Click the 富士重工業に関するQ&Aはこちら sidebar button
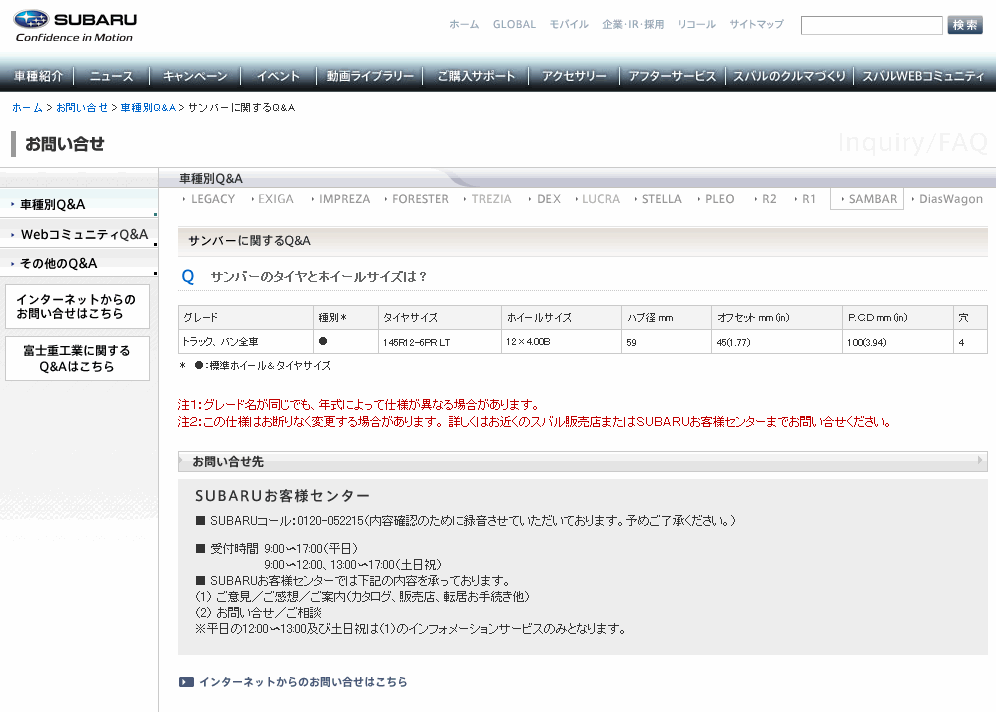Screen dimensions: 996x712 [77, 358]
